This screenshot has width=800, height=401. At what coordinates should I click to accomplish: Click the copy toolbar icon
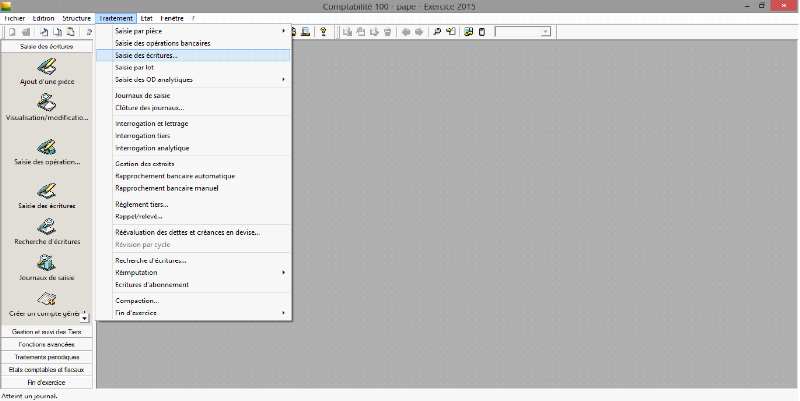click(x=57, y=32)
